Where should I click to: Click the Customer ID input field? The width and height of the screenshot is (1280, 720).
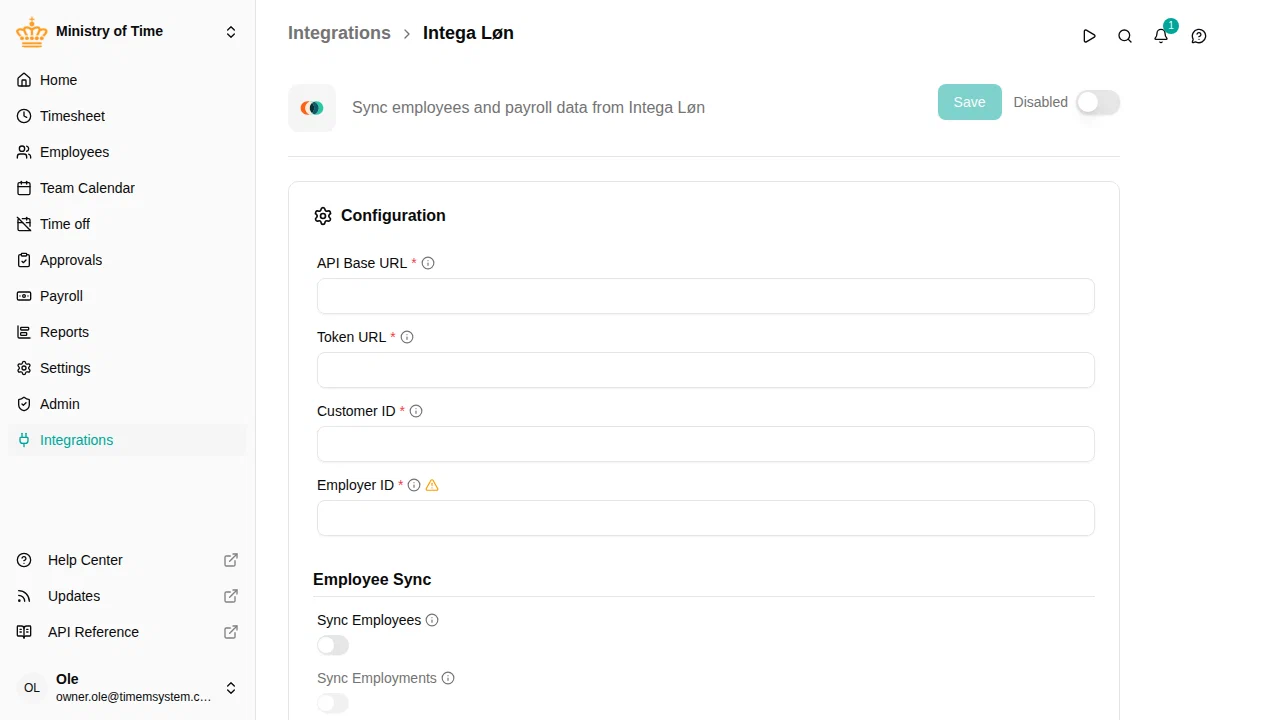(706, 444)
